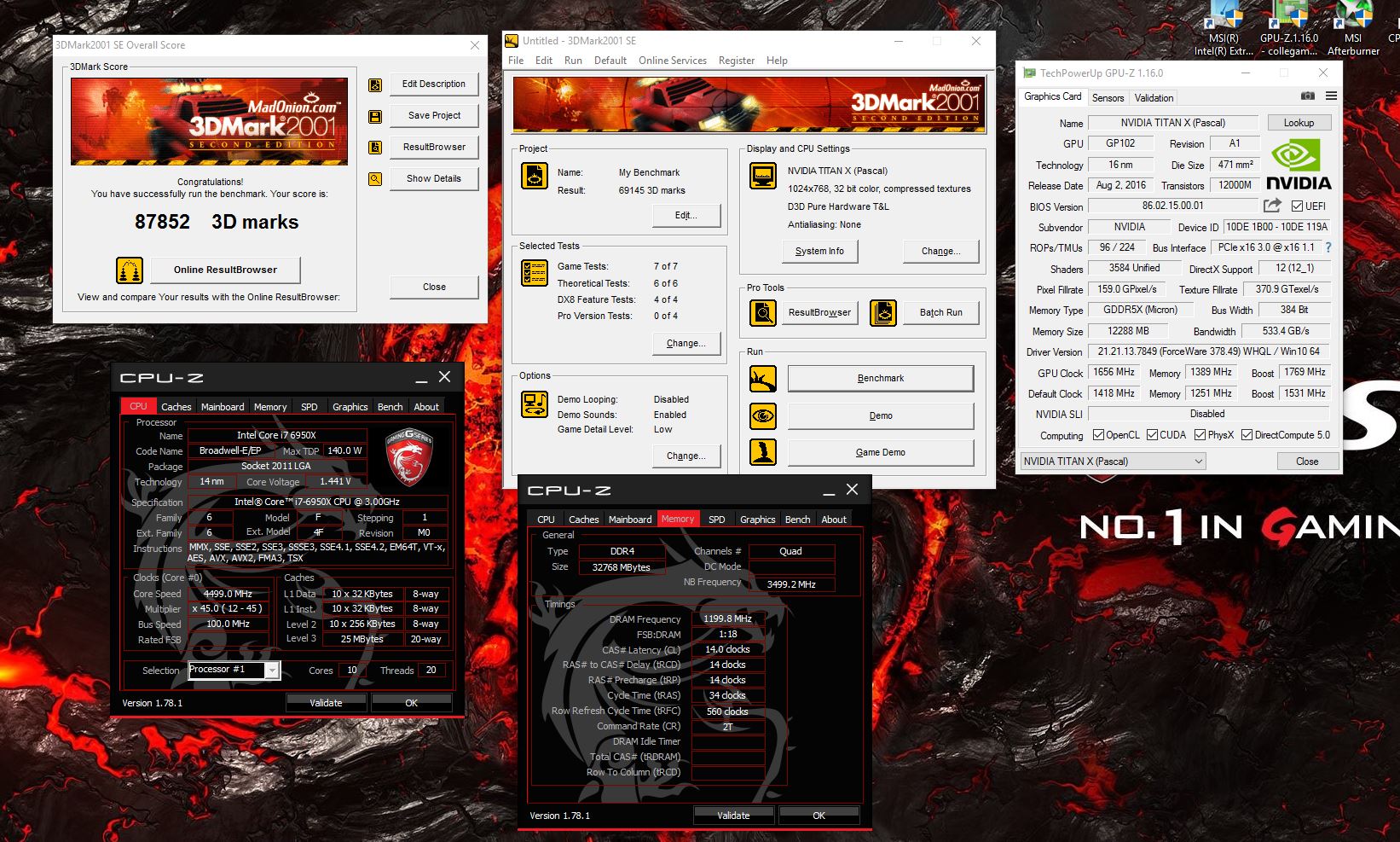
Task: Open the GPU-Z hamburger menu icon
Action: pos(1331,96)
